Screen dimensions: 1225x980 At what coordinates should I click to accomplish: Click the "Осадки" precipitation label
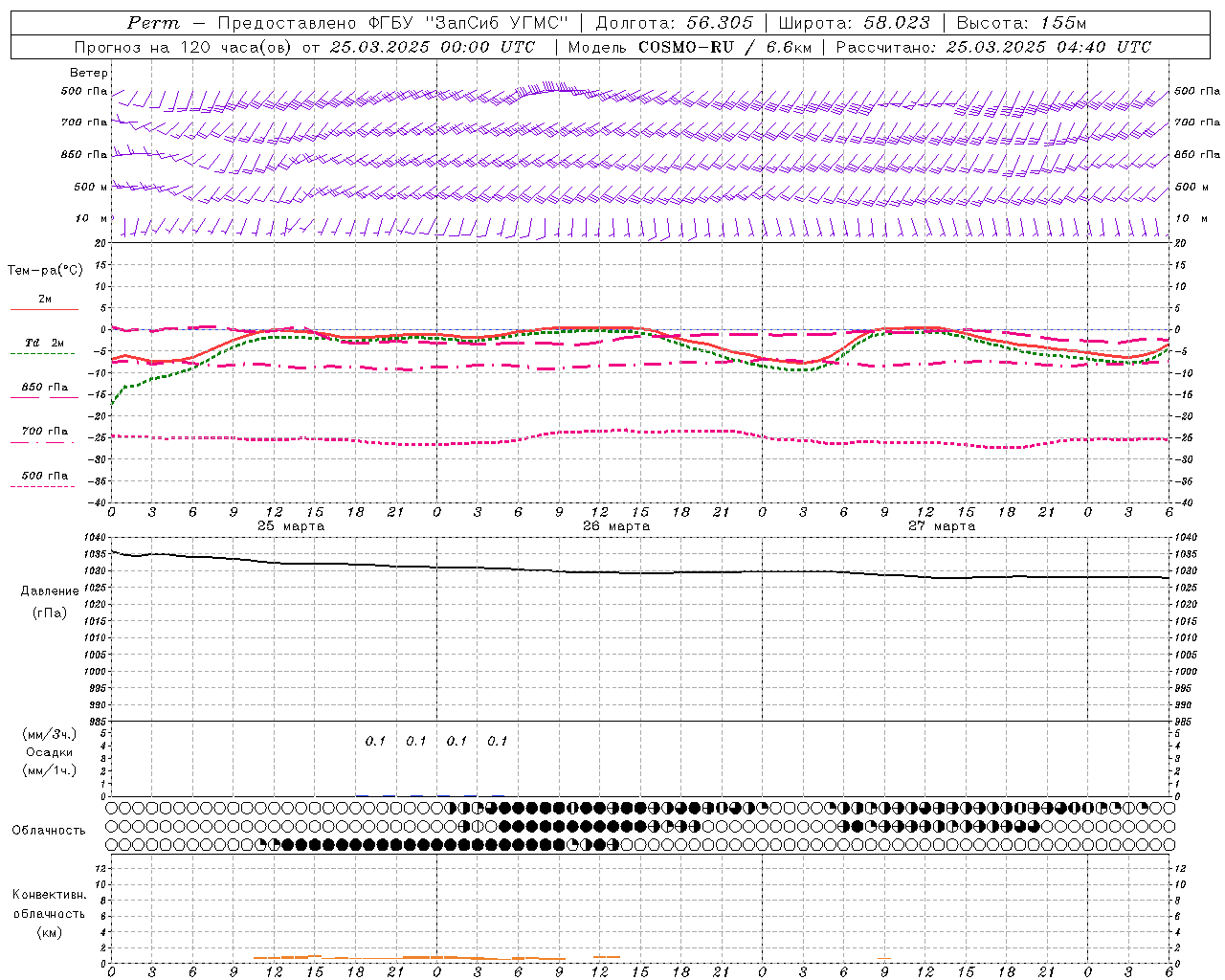point(50,752)
